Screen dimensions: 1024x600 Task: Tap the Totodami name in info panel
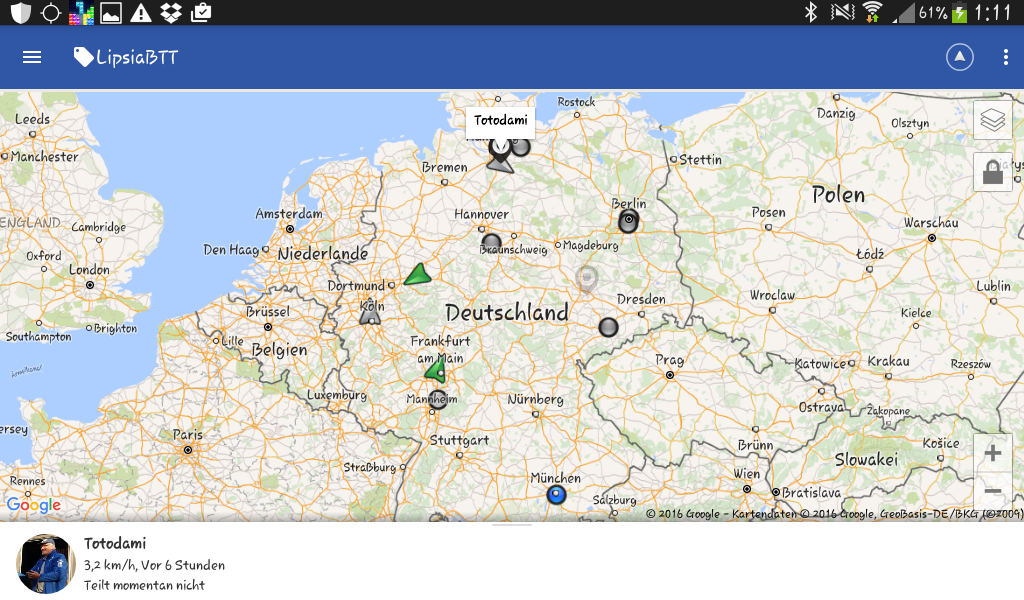point(115,544)
